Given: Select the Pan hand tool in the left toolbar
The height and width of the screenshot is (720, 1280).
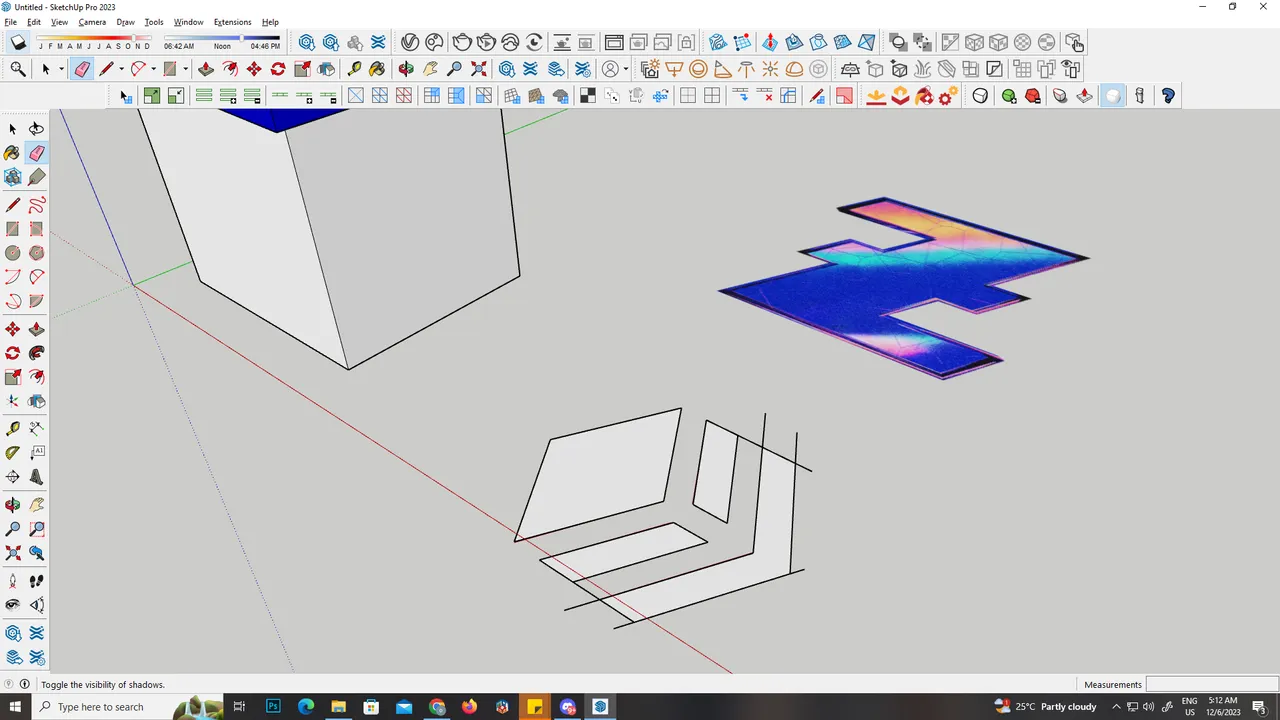Looking at the screenshot, I should 37,505.
